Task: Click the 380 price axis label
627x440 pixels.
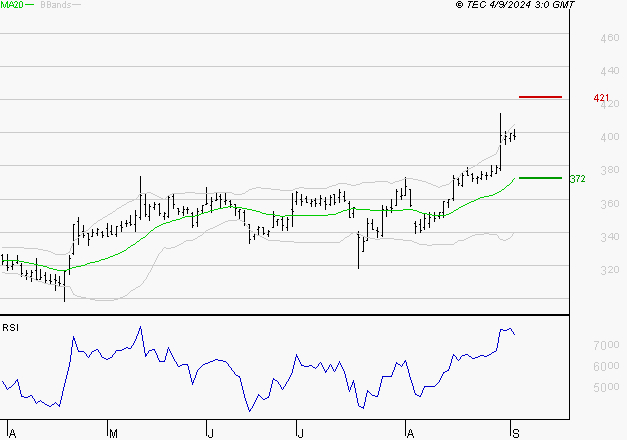Action: pyautogui.click(x=609, y=170)
